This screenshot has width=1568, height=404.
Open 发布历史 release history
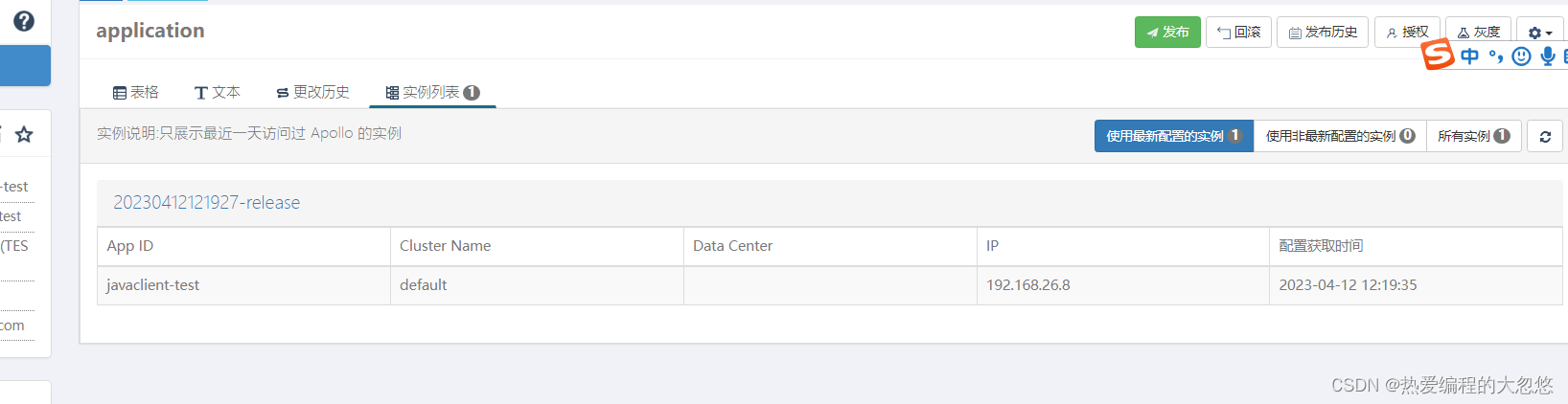(1323, 32)
